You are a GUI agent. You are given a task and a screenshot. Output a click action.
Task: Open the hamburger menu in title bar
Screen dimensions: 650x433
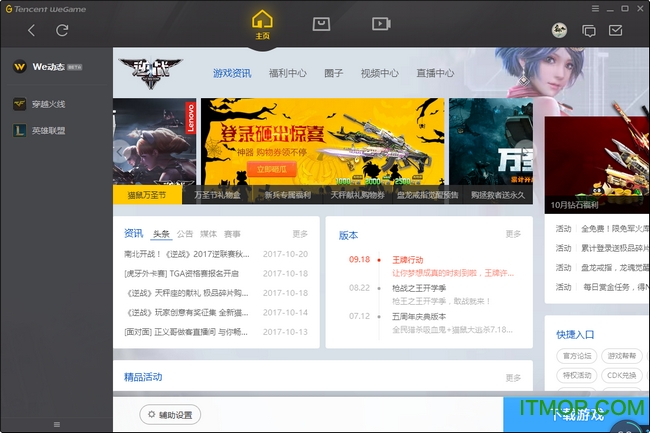(x=595, y=8)
